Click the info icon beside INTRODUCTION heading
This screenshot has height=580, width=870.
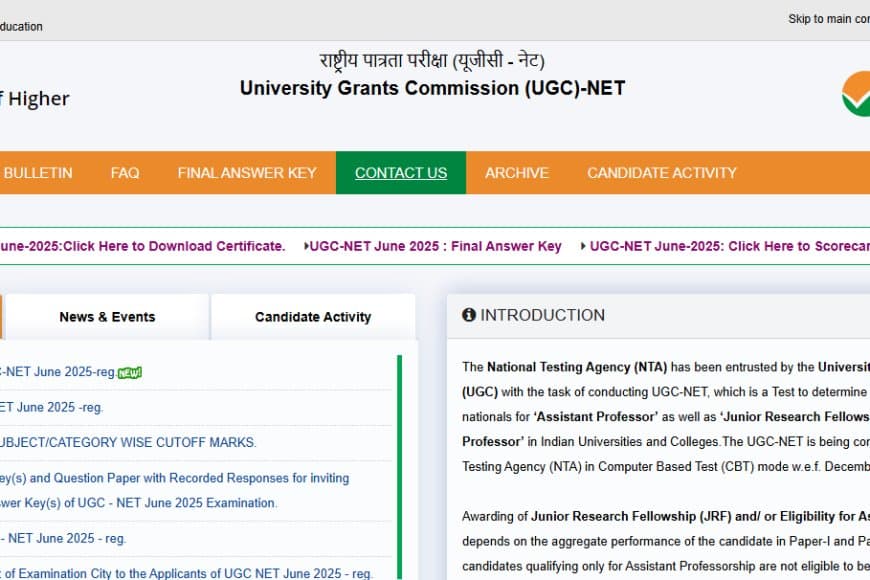tap(470, 314)
